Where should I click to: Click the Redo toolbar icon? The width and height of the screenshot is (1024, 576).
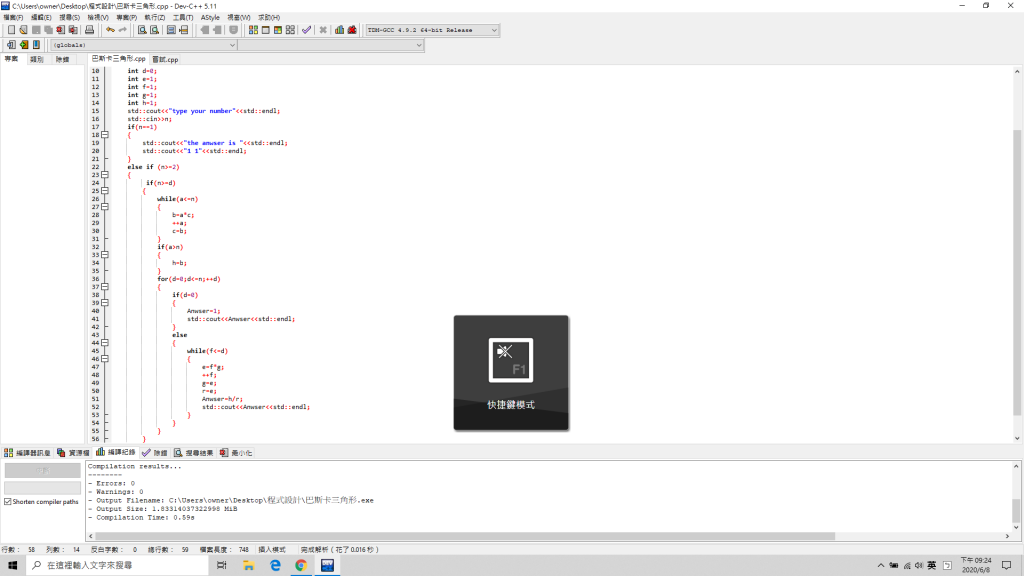click(123, 30)
